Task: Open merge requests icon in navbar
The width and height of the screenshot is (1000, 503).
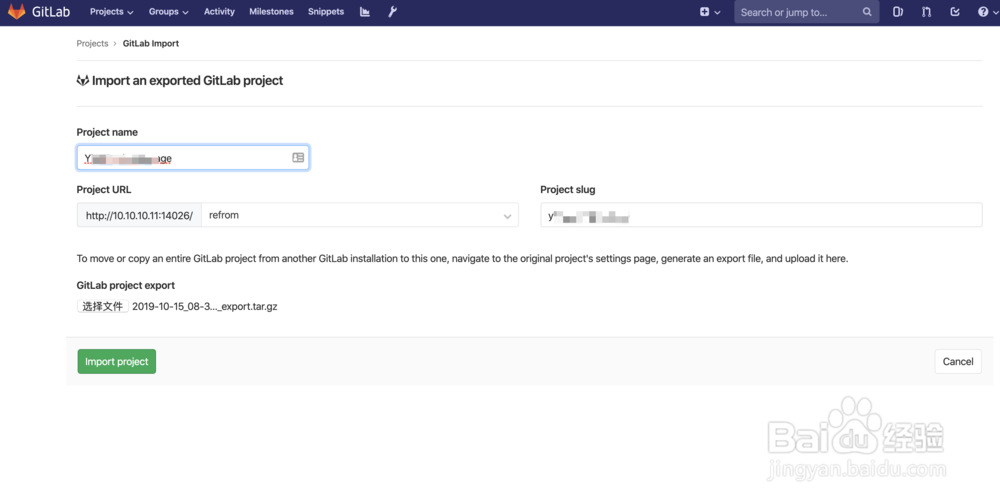Action: coord(926,11)
